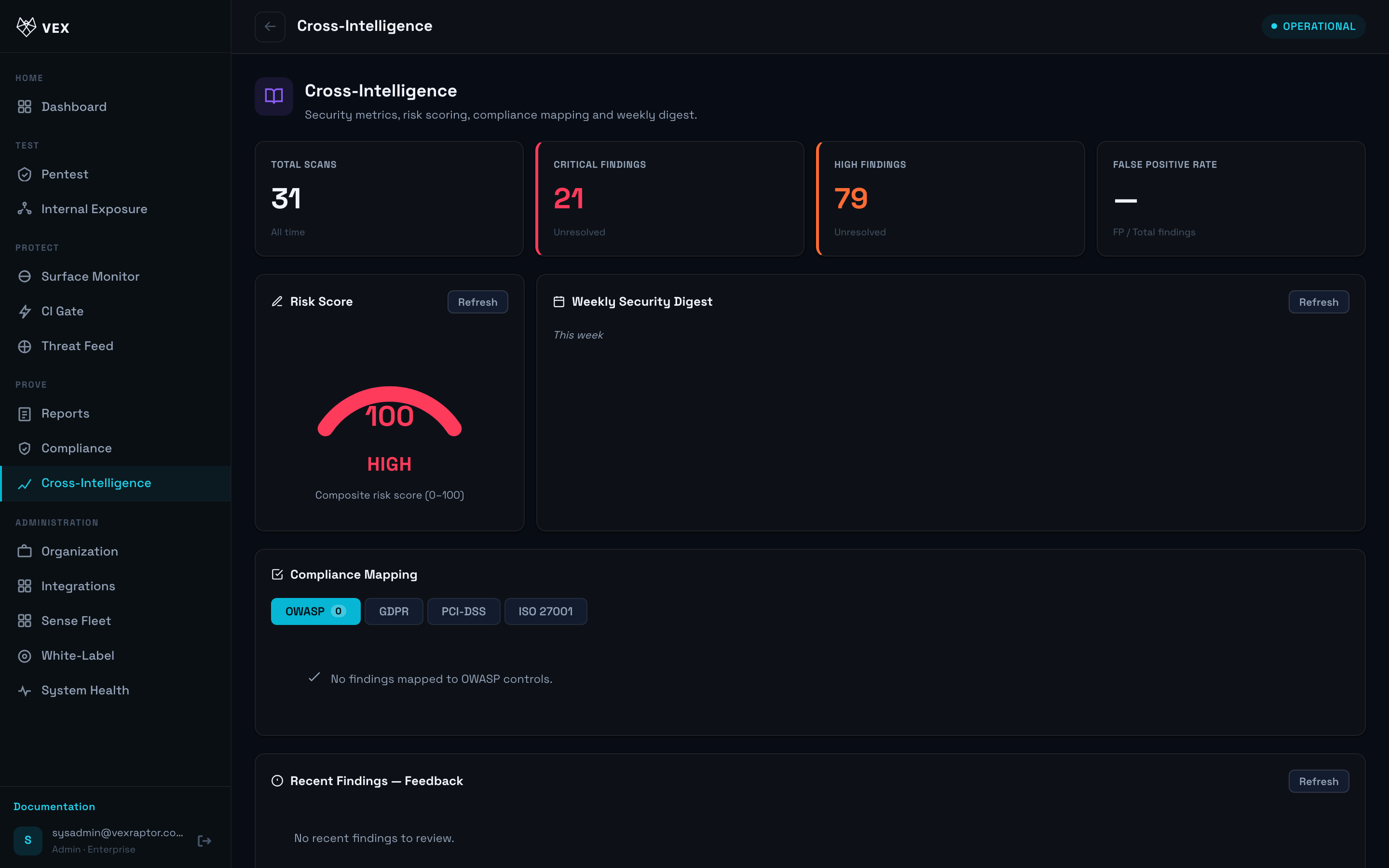Click the purple book icon in page header
The height and width of the screenshot is (868, 1389).
point(274,96)
